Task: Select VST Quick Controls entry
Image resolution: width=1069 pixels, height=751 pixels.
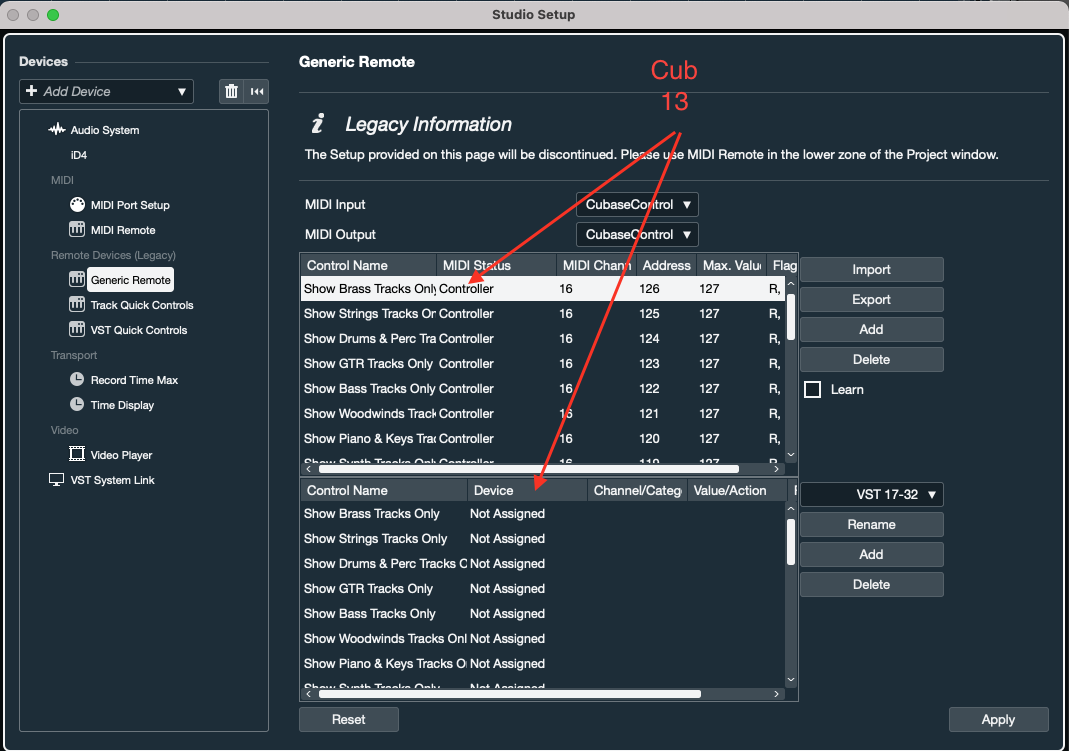Action: click(139, 331)
